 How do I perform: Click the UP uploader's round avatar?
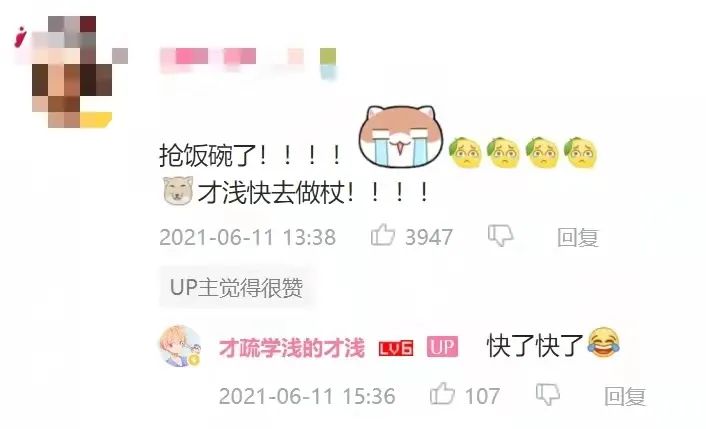(180, 346)
